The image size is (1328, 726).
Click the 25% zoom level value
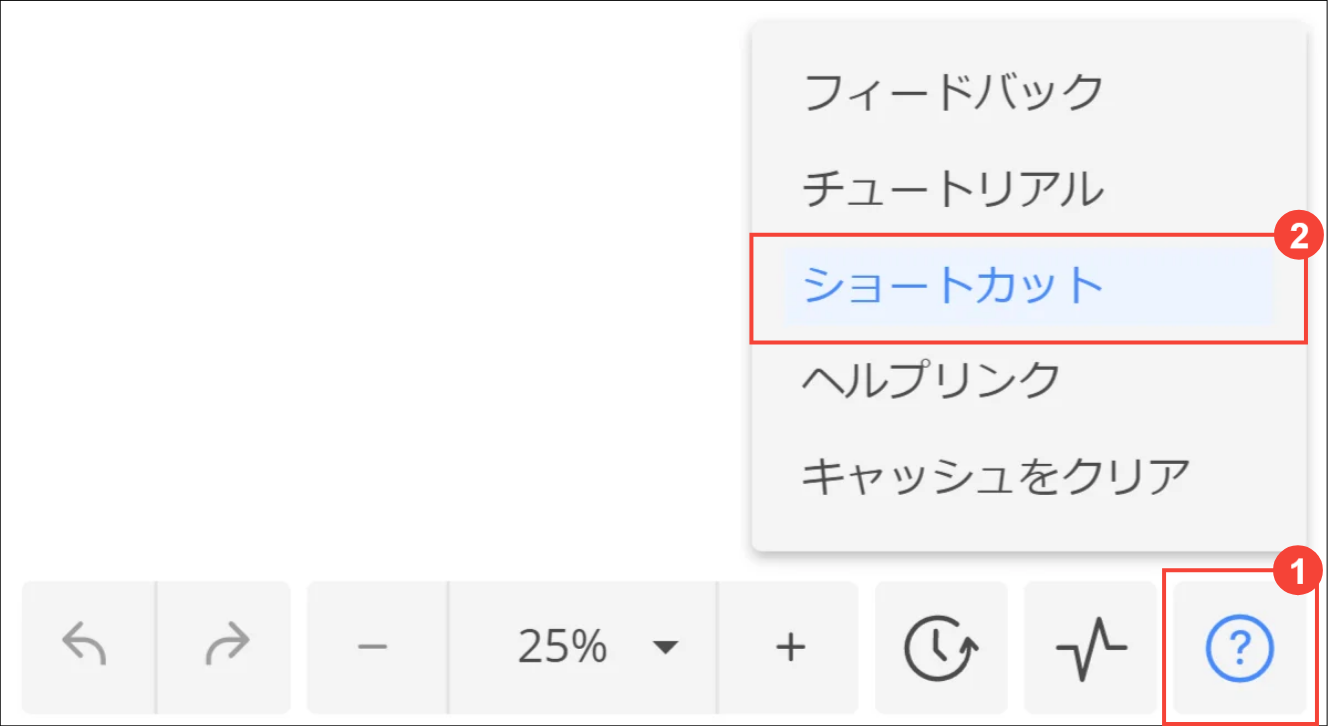pyautogui.click(x=562, y=648)
